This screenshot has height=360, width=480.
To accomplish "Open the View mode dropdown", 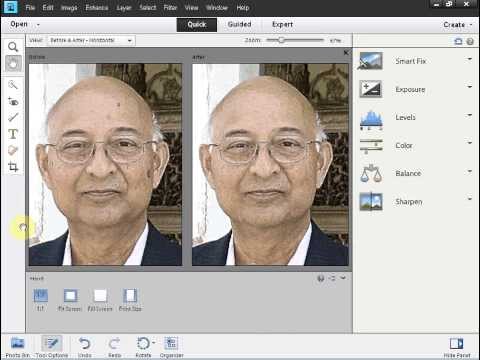I will tap(91, 40).
